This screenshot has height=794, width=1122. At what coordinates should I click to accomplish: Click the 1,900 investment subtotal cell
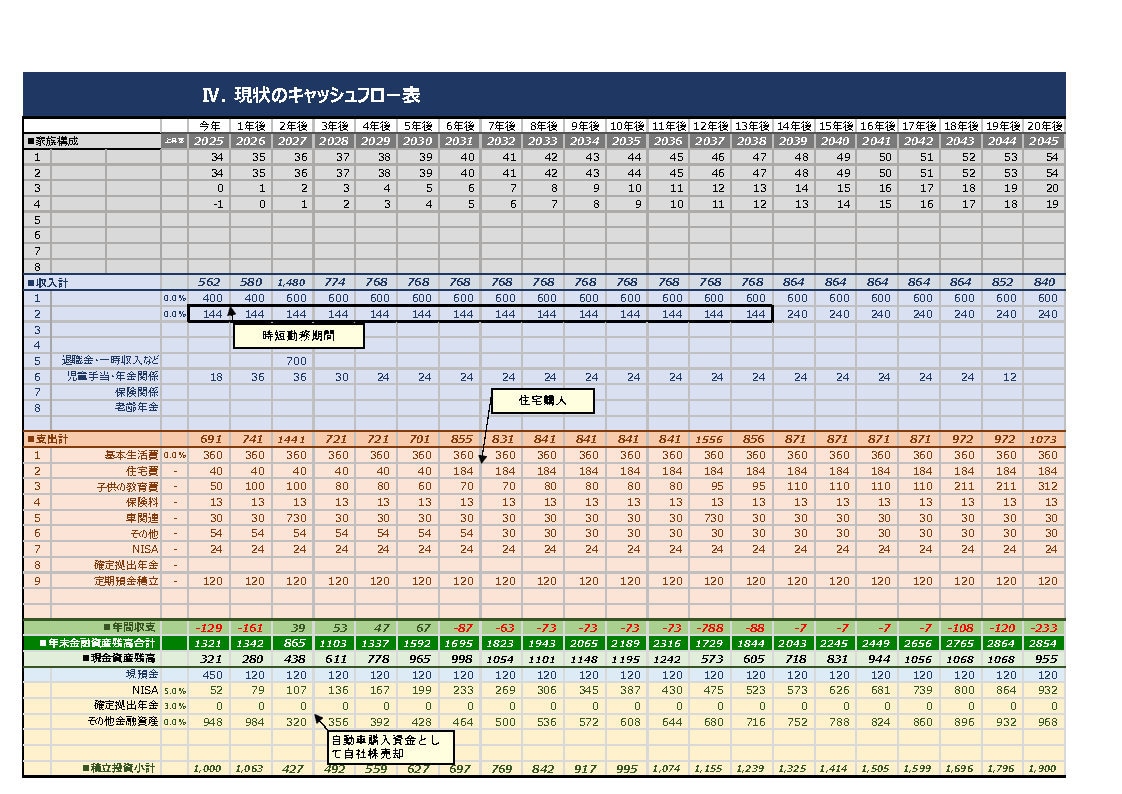point(1044,768)
